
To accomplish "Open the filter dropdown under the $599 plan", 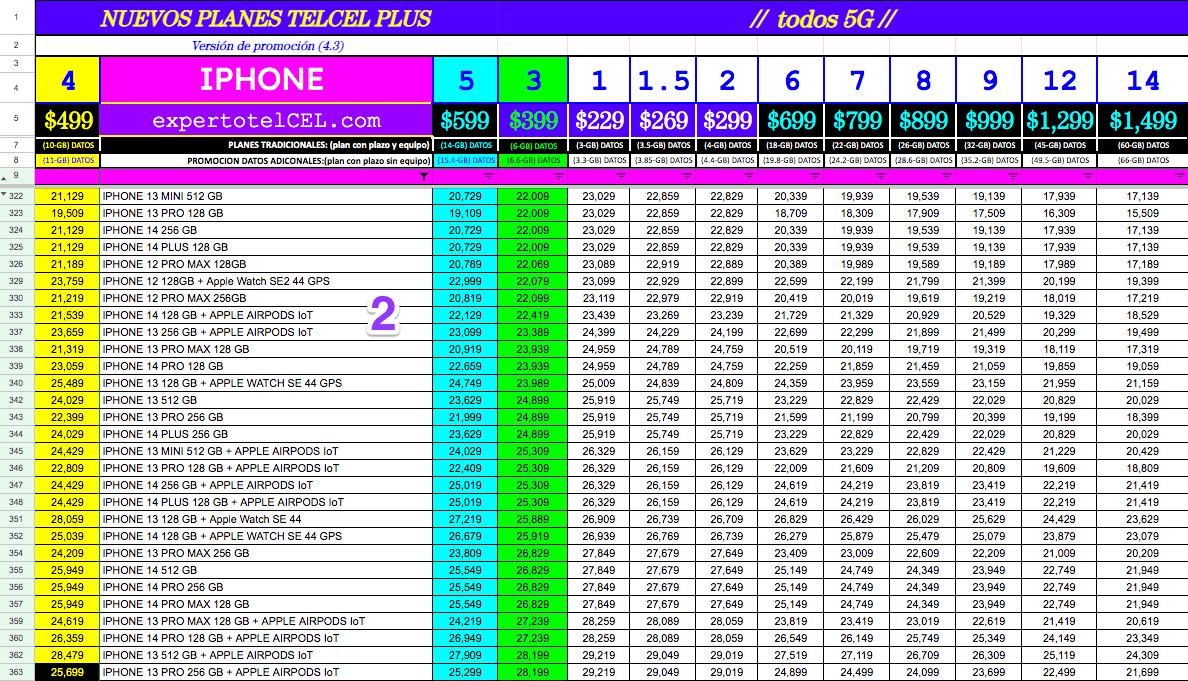I will click(489, 176).
